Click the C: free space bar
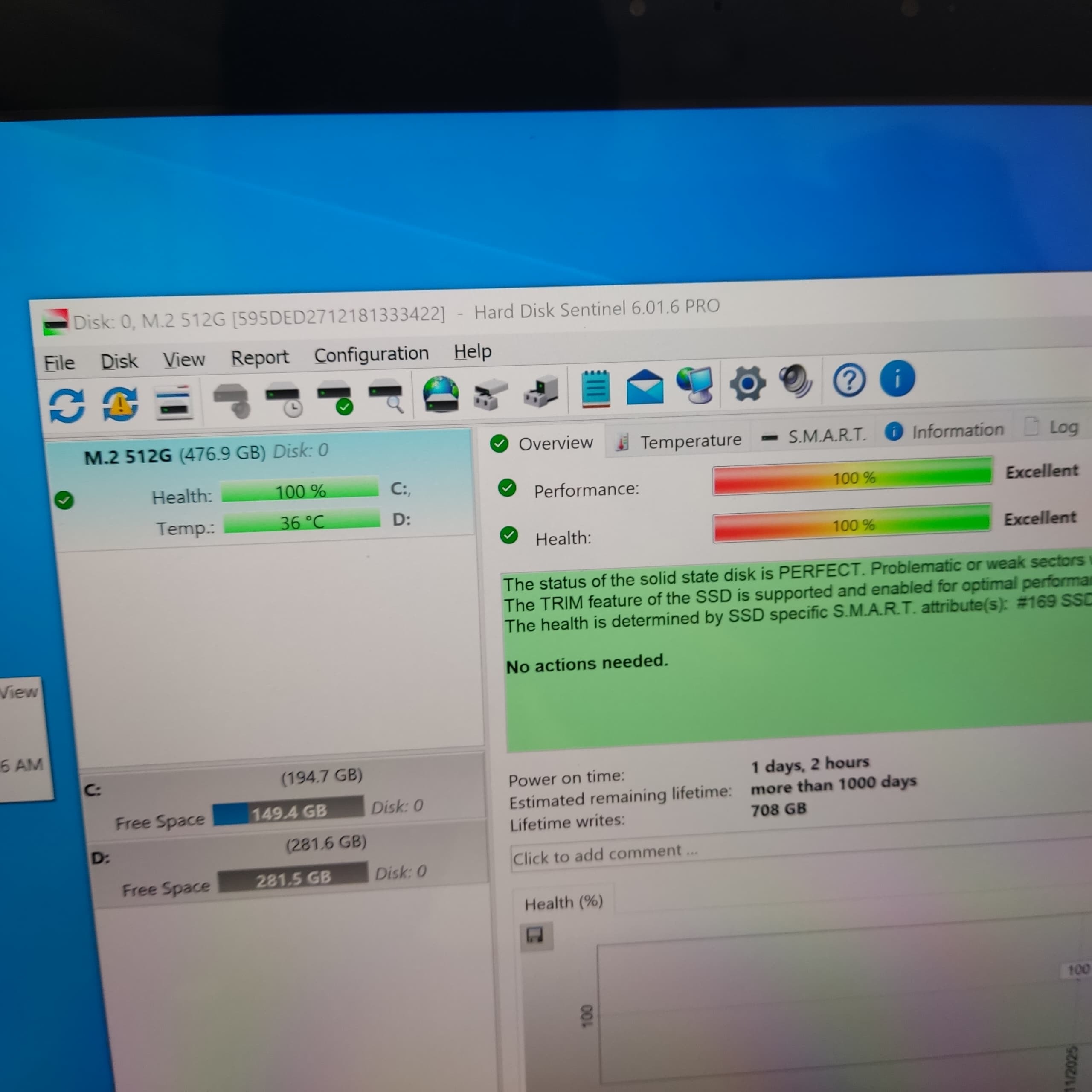 coord(288,812)
